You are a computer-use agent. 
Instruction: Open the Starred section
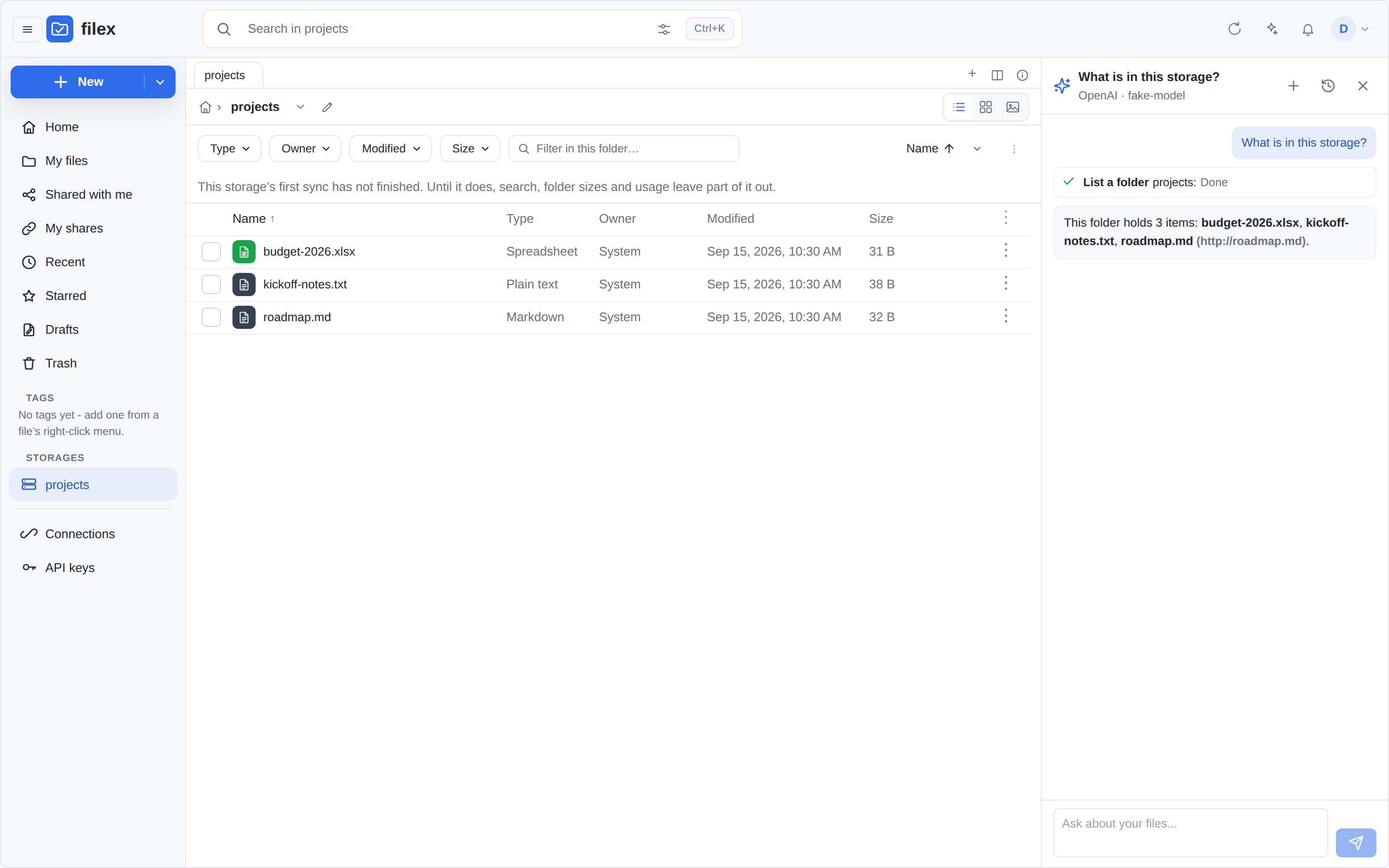pyautogui.click(x=93, y=296)
